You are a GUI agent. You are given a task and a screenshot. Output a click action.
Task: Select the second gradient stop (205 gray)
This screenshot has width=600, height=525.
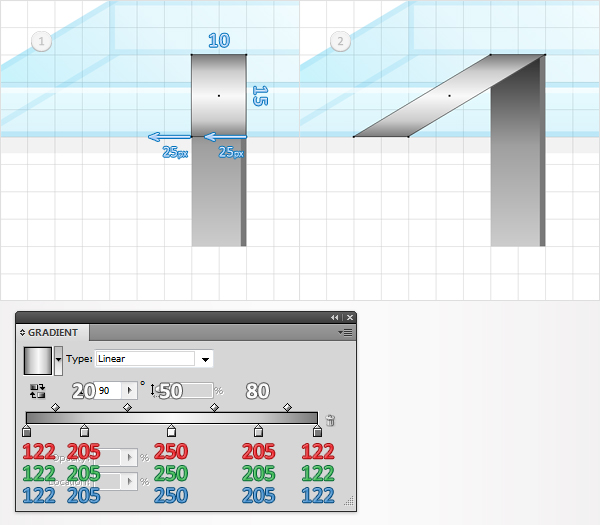[x=85, y=431]
